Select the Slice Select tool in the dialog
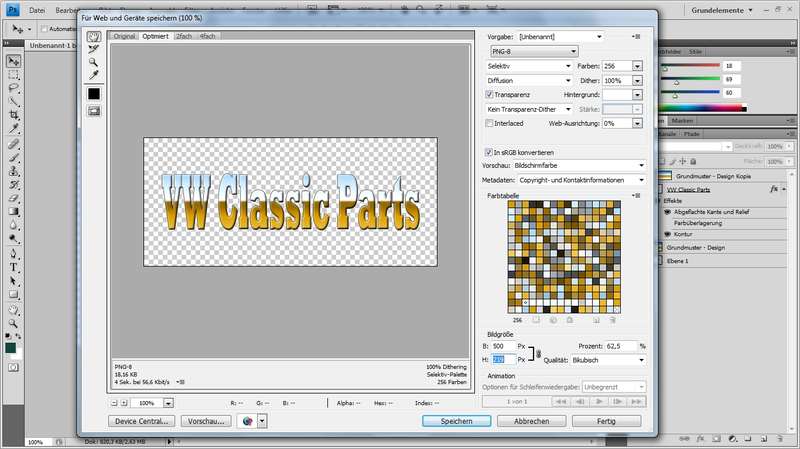This screenshot has height=449, width=800. pos(94,49)
